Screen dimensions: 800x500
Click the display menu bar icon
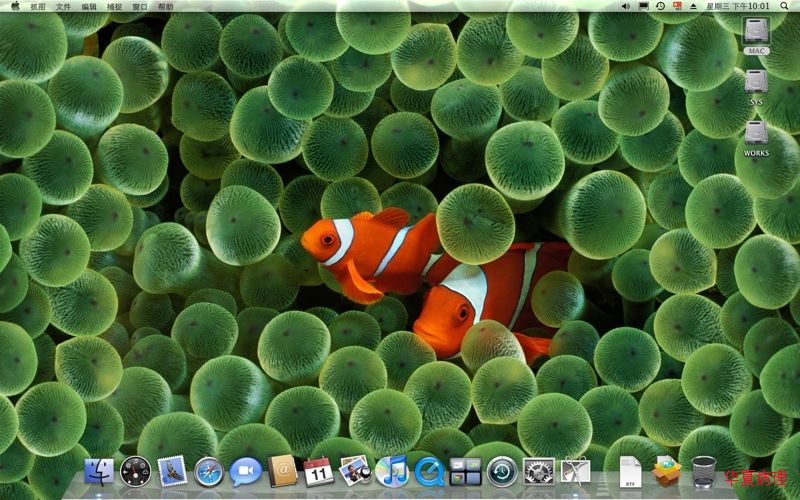click(643, 6)
